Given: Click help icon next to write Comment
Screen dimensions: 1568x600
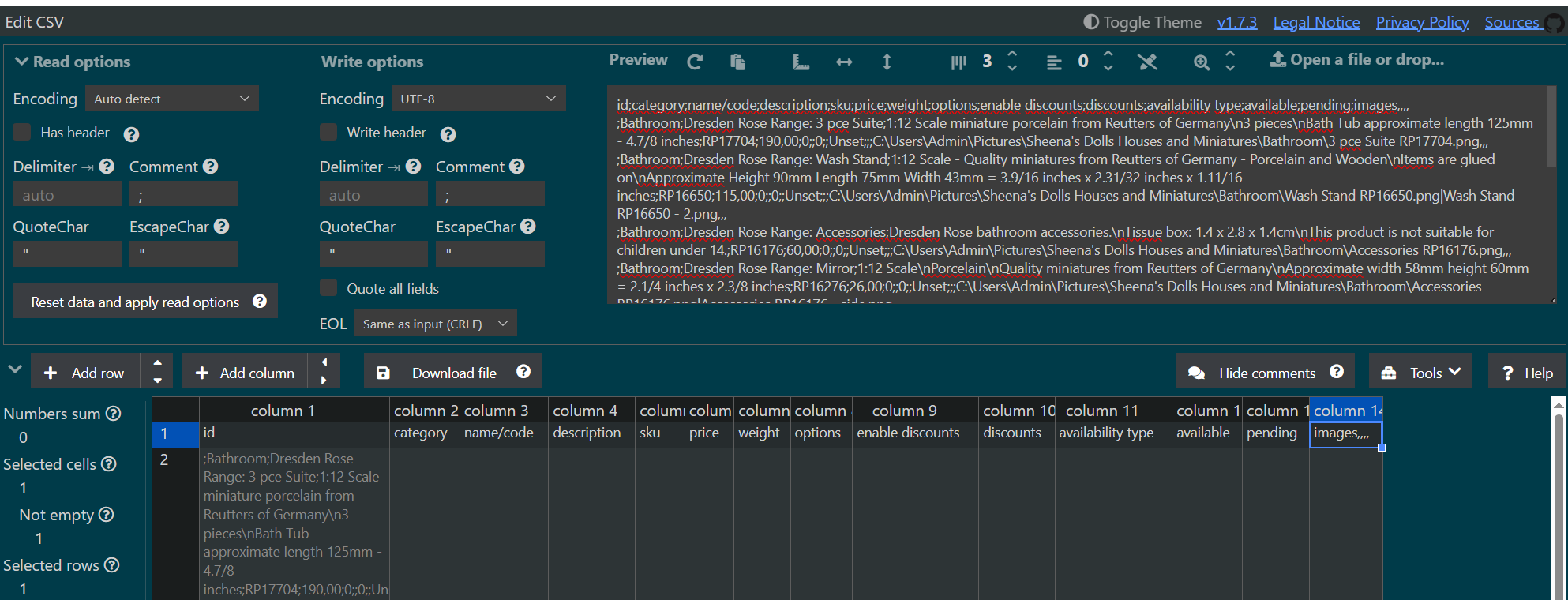Looking at the screenshot, I should 516,167.
